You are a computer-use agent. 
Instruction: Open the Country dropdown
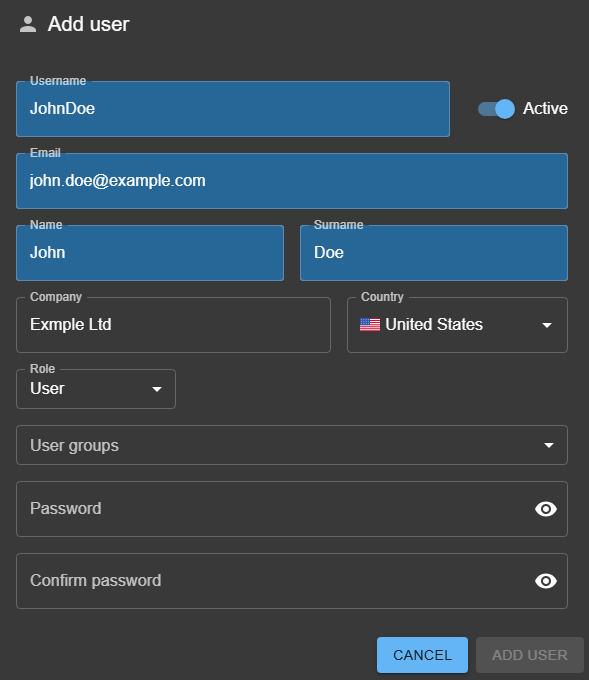[x=457, y=325]
